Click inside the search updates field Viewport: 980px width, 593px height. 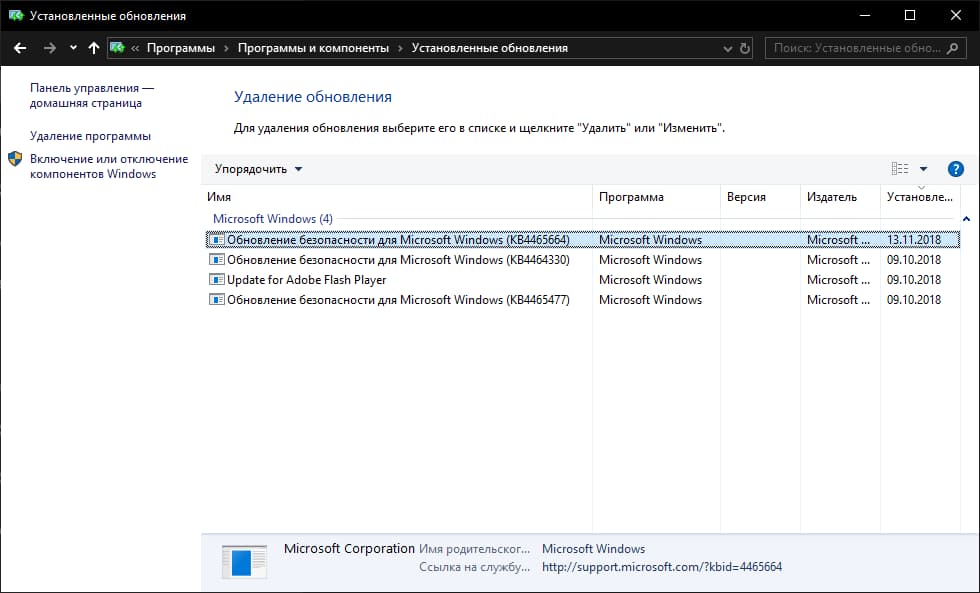(x=860, y=47)
